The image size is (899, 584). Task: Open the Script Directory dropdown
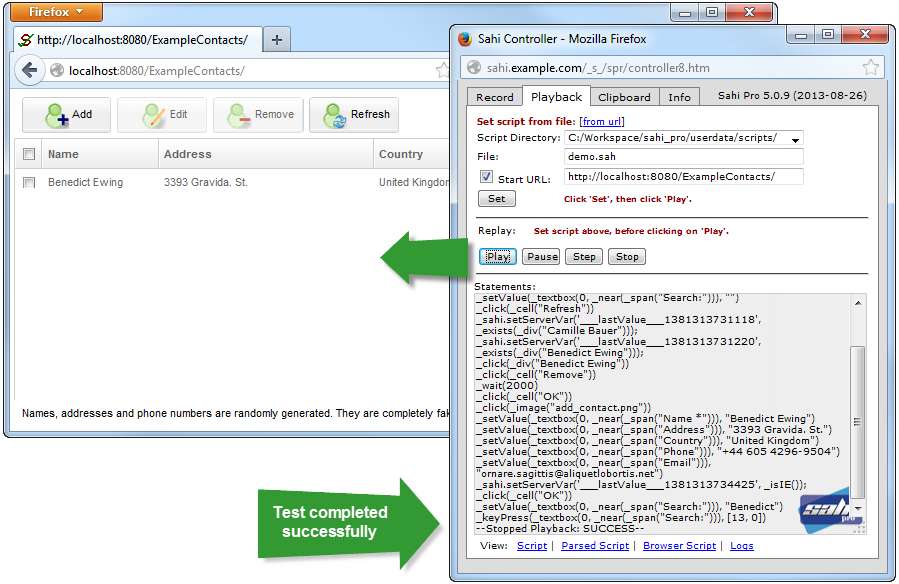pos(795,139)
